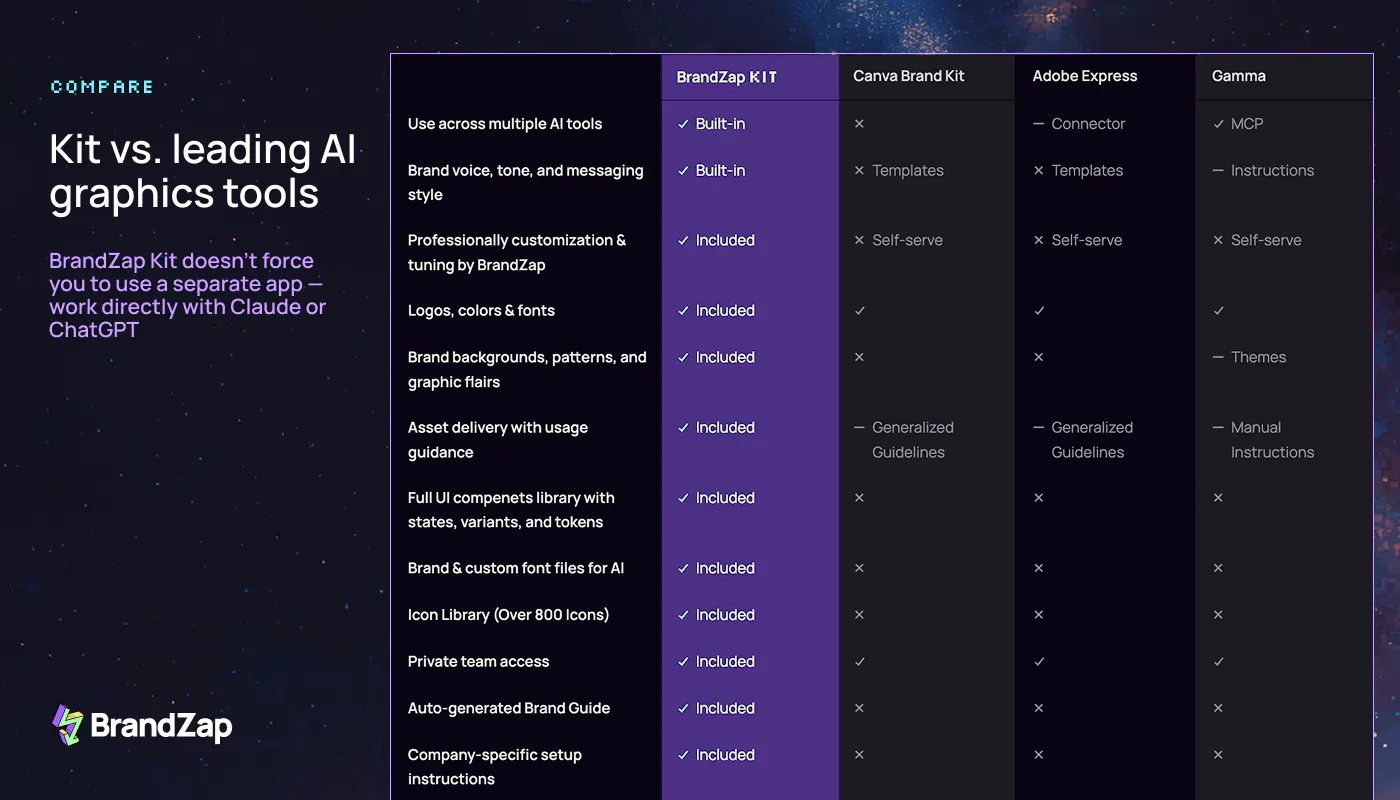Click the purple subtitle about Claude or ChatGPT
1400x800 pixels.
point(188,295)
